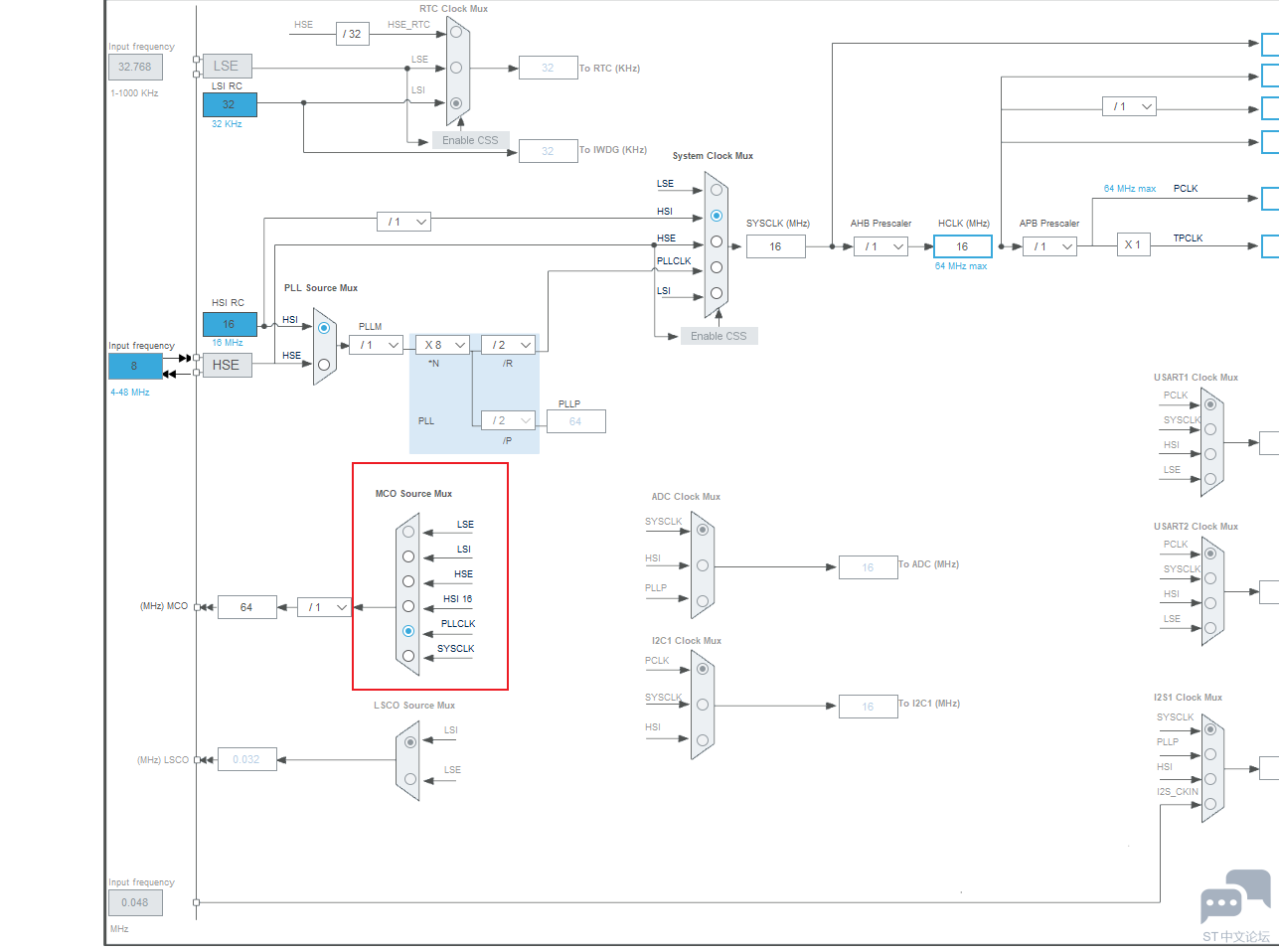Select PCLK in USART1 Clock Mux

click(x=1210, y=404)
